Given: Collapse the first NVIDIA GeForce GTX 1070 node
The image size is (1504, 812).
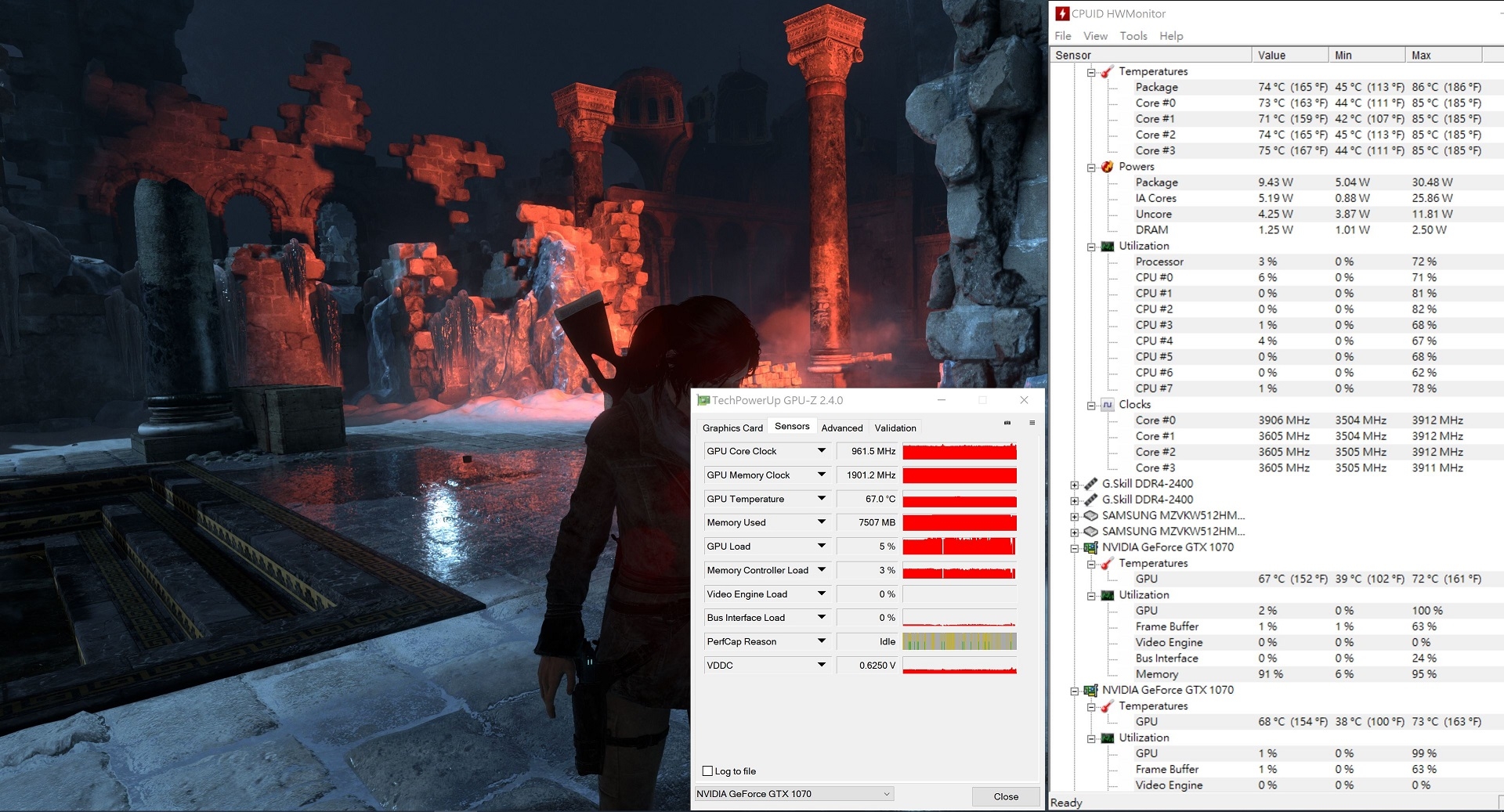Looking at the screenshot, I should tap(1075, 548).
